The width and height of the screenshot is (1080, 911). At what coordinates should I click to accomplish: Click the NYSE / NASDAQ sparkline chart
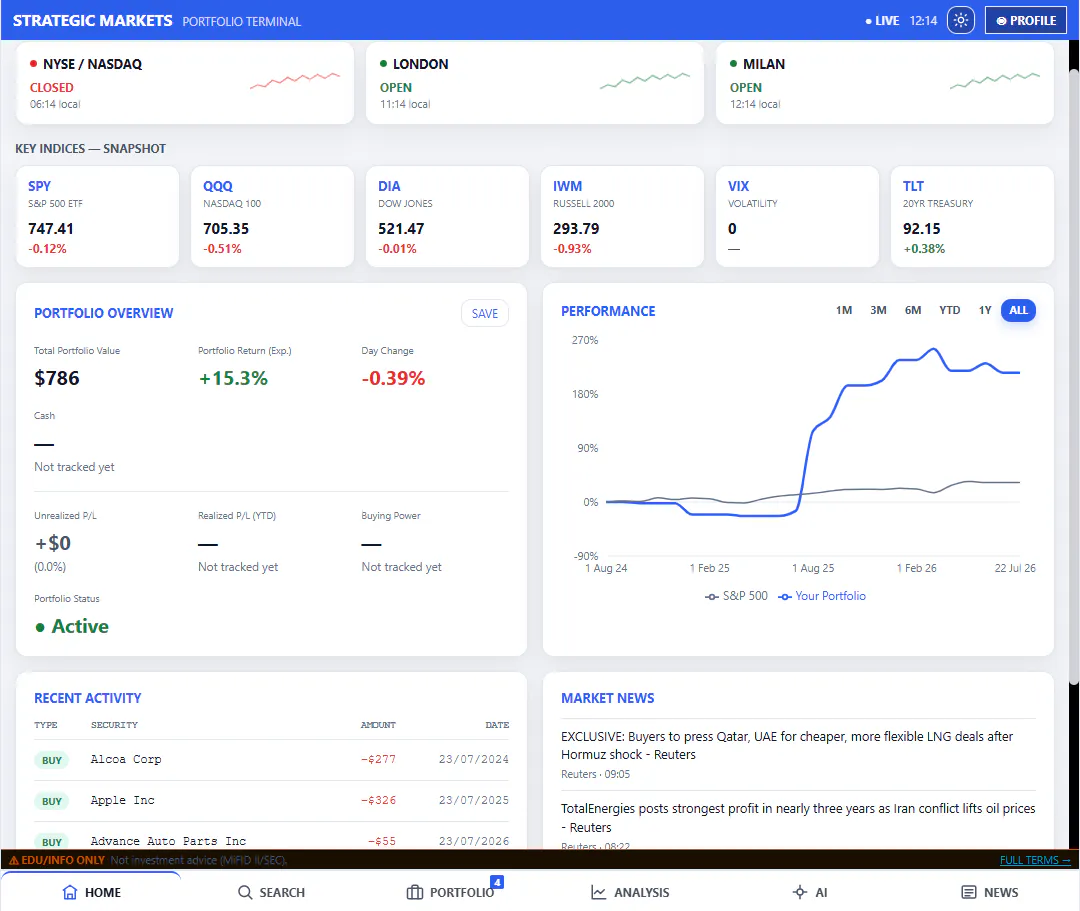point(295,81)
